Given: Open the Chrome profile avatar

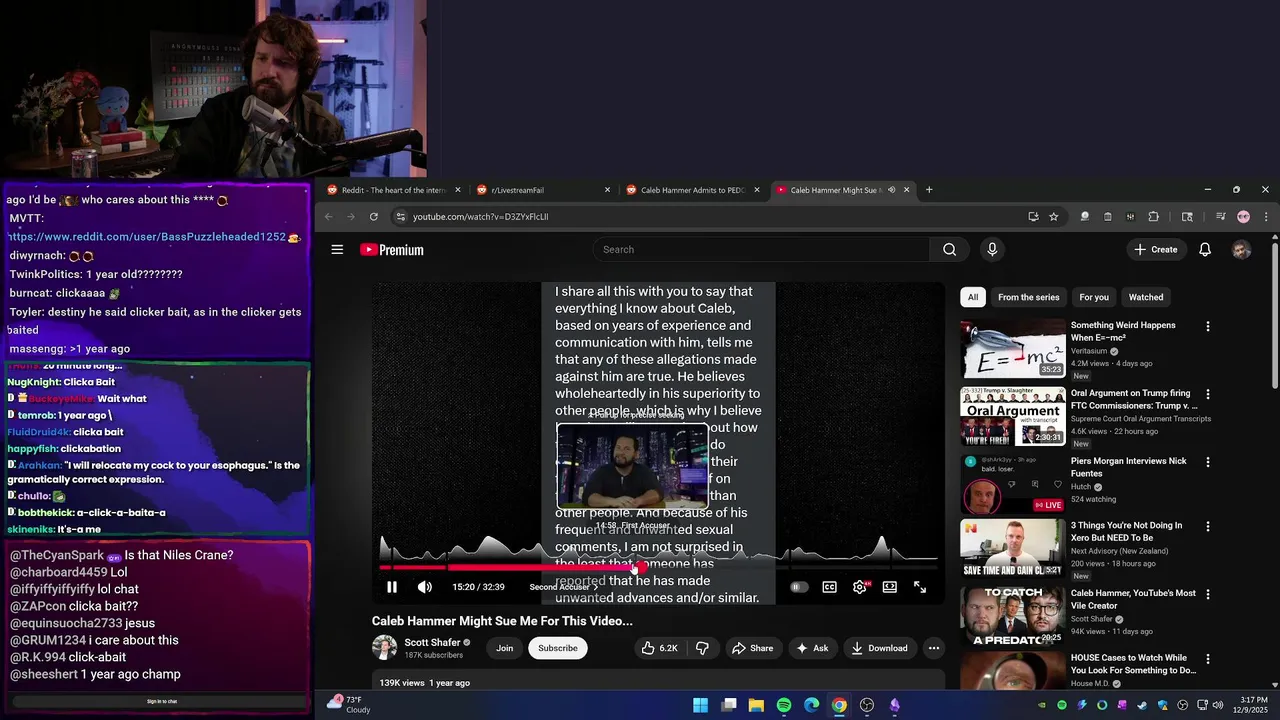Looking at the screenshot, I should click(1243, 217).
